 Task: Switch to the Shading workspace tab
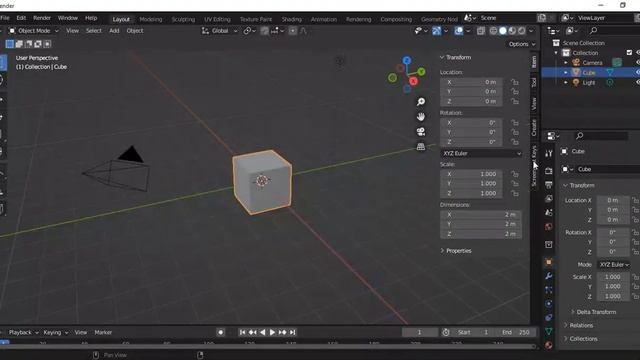click(x=291, y=19)
